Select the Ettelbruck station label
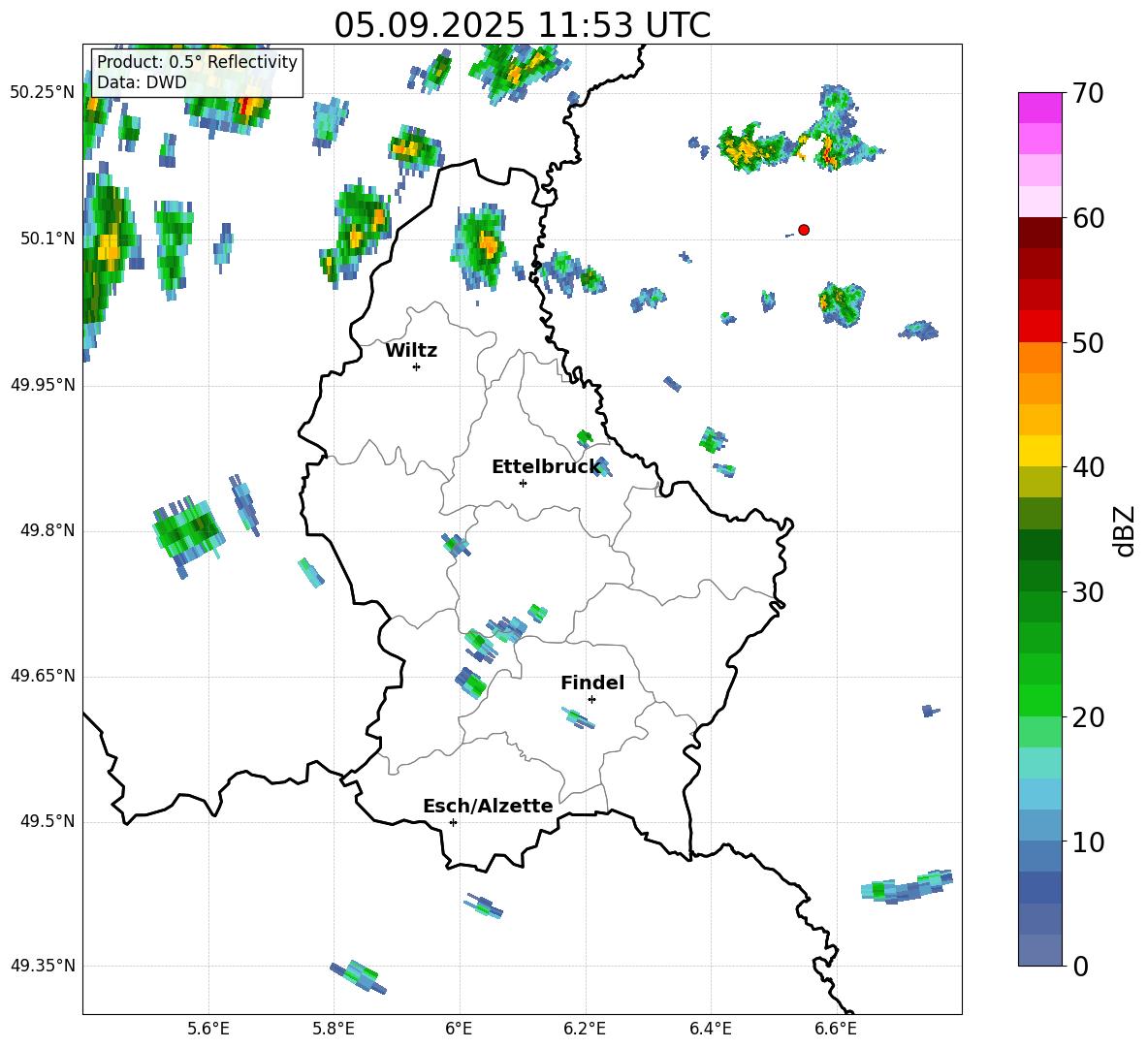 coord(546,467)
